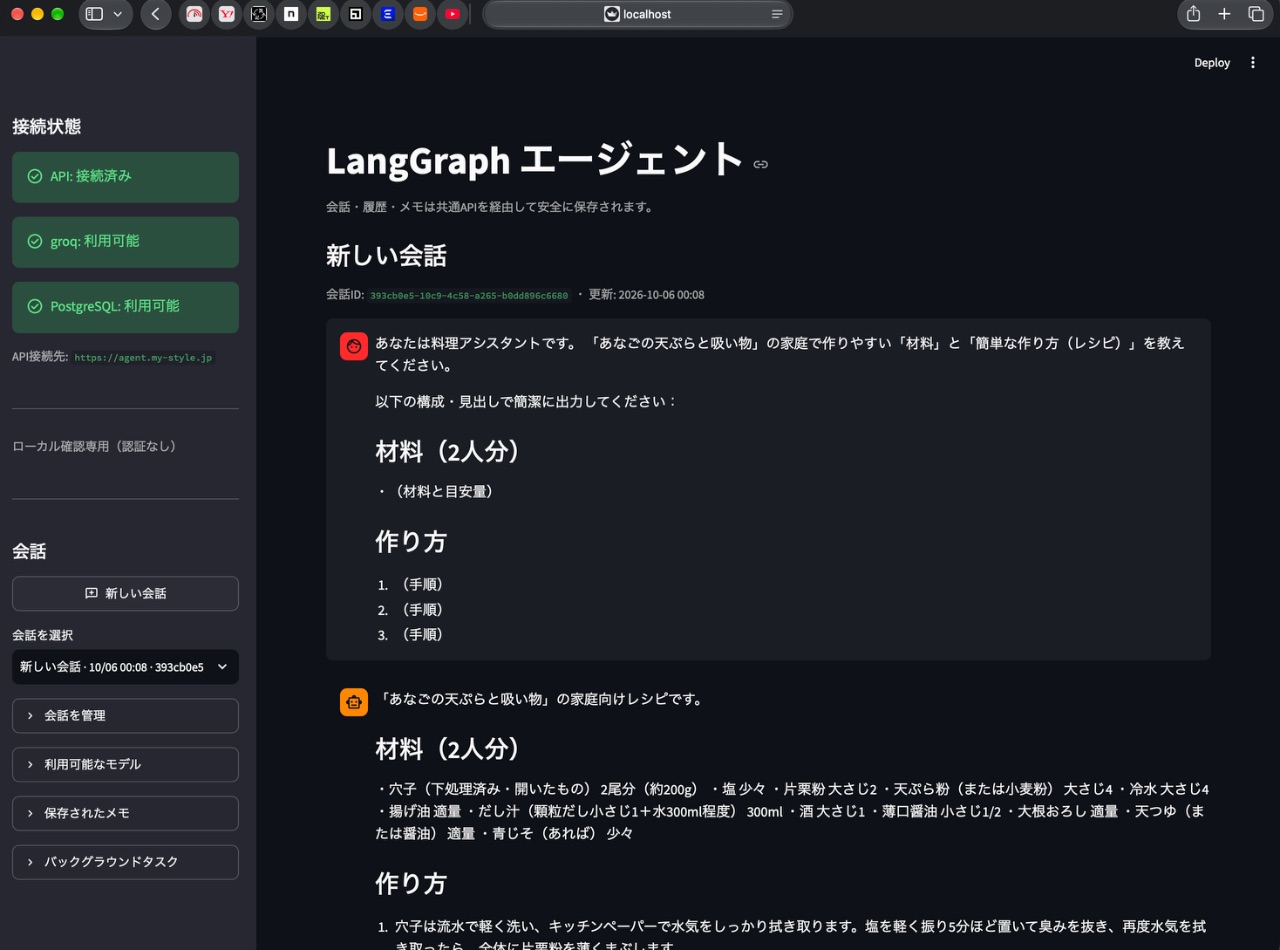Click the 新しい会話 heading in main area
Image resolution: width=1280 pixels, height=950 pixels.
386,255
